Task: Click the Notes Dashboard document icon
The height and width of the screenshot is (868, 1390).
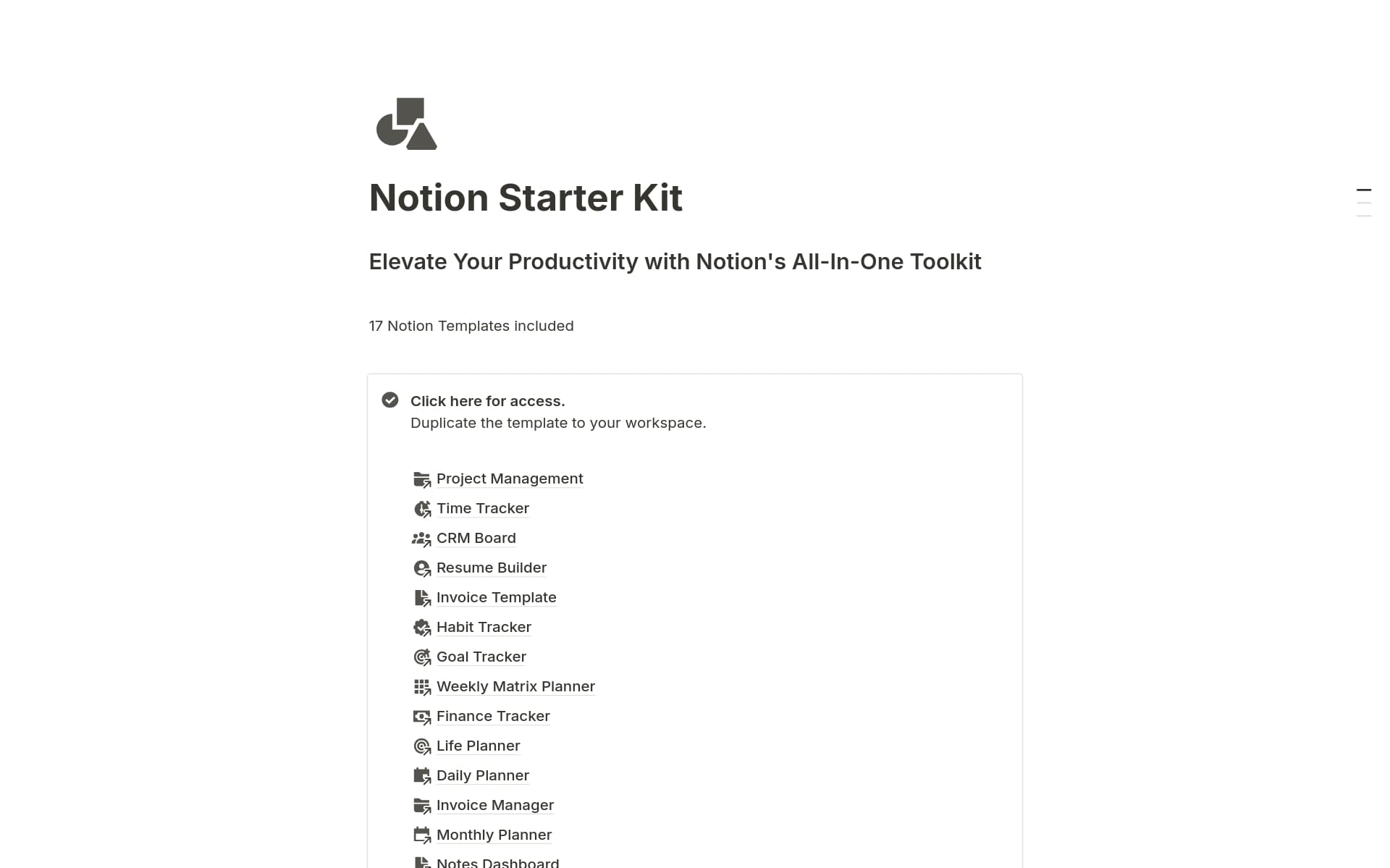Action: click(x=422, y=861)
